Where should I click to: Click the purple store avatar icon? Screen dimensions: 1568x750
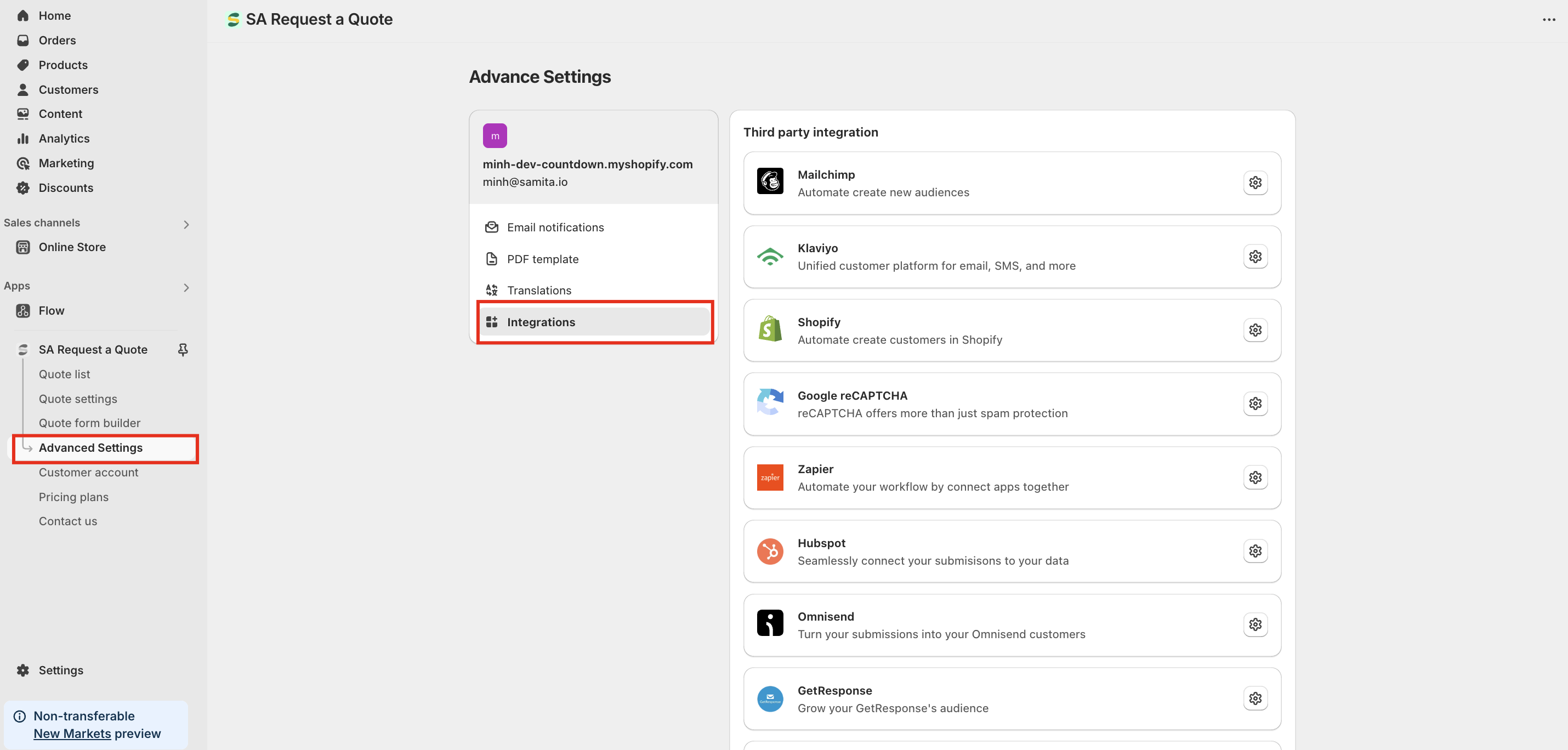[495, 136]
